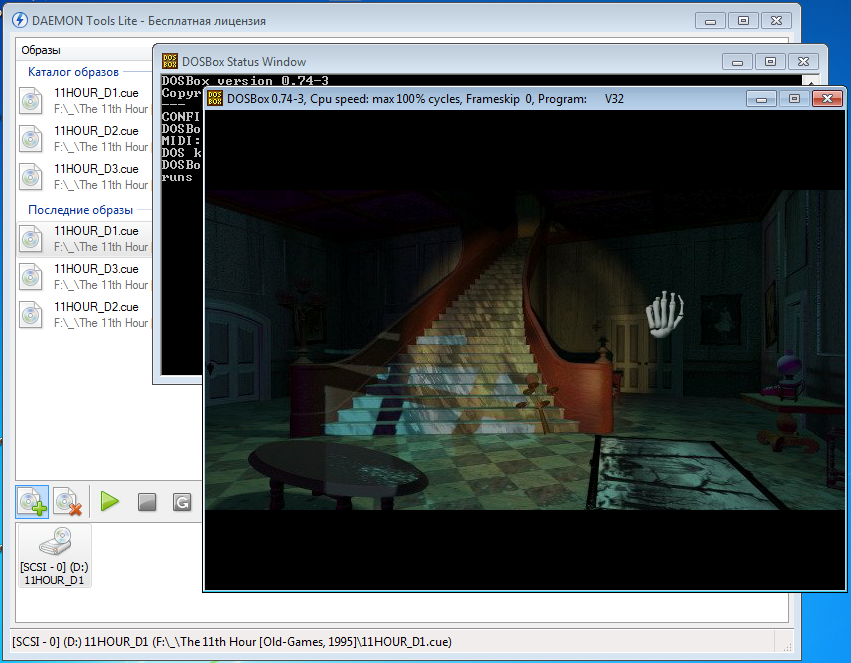This screenshot has width=851, height=663.
Task: Click the disc icon for 11HOUR_D2.cue in catalog
Action: pos(31,139)
